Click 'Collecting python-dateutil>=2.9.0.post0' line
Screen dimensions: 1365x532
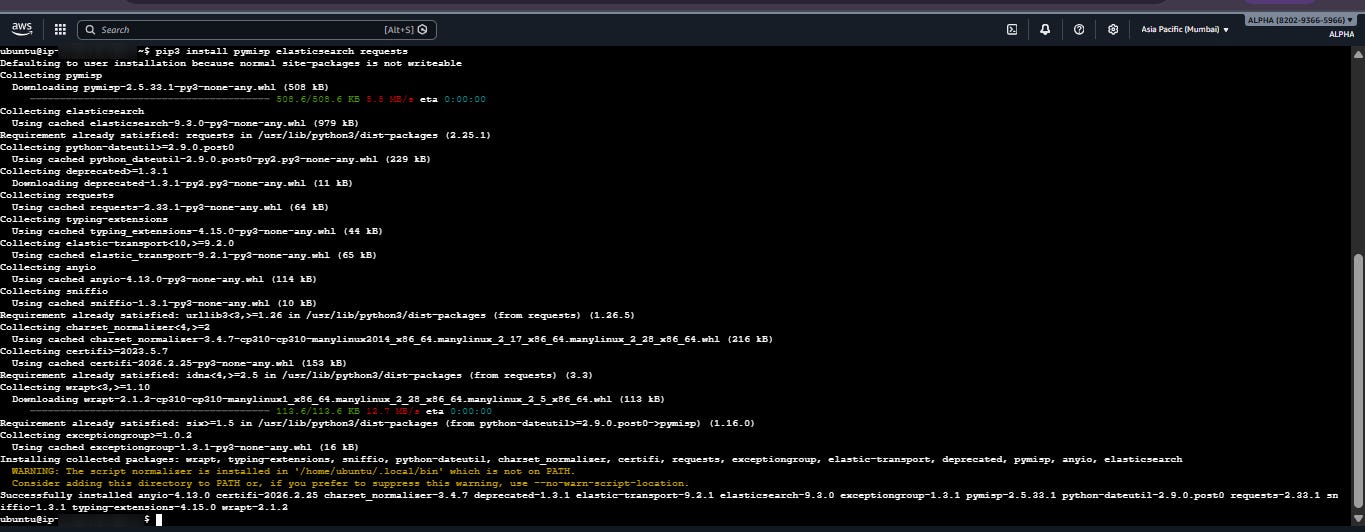[x=117, y=147]
